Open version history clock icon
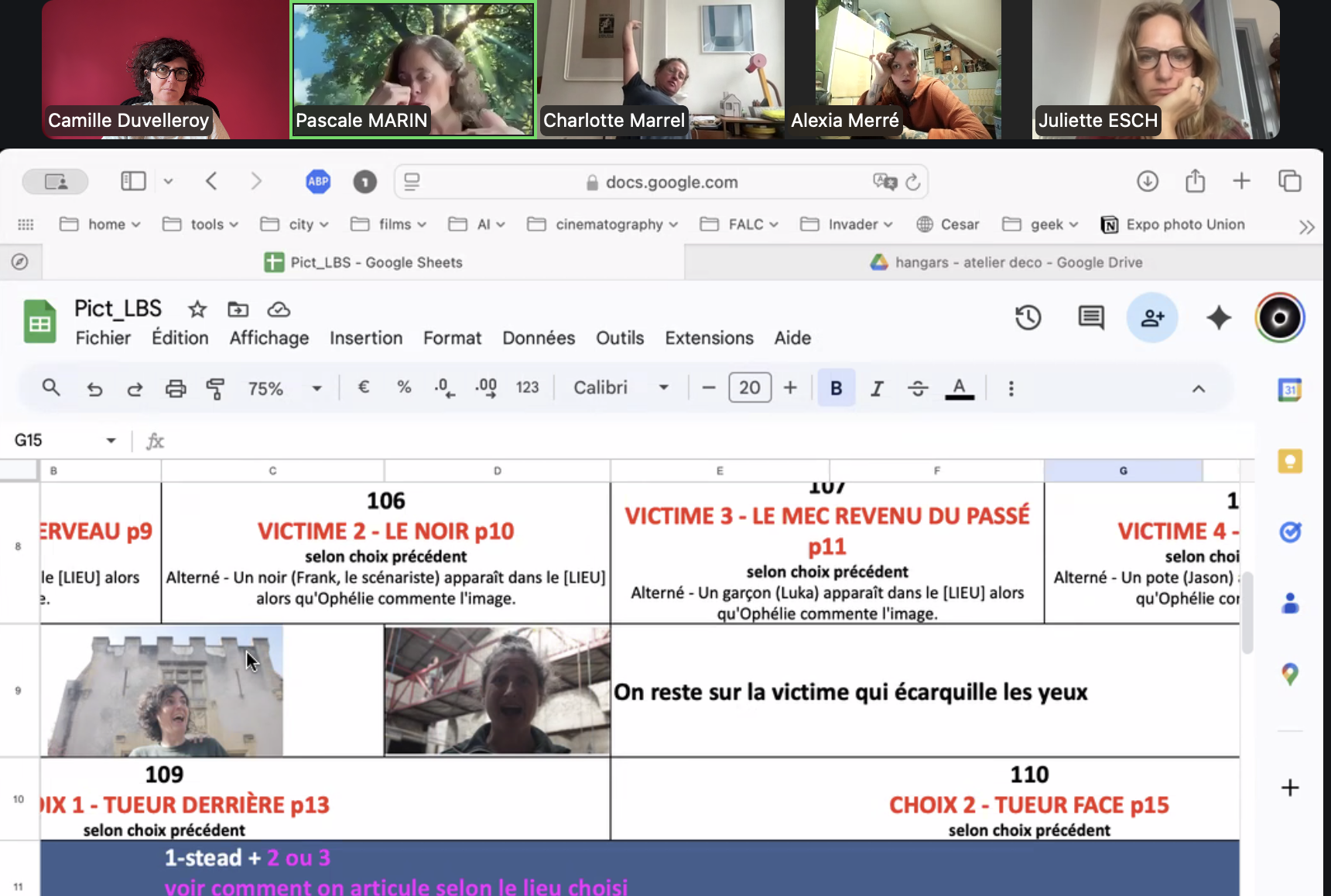The image size is (1331, 896). tap(1028, 317)
